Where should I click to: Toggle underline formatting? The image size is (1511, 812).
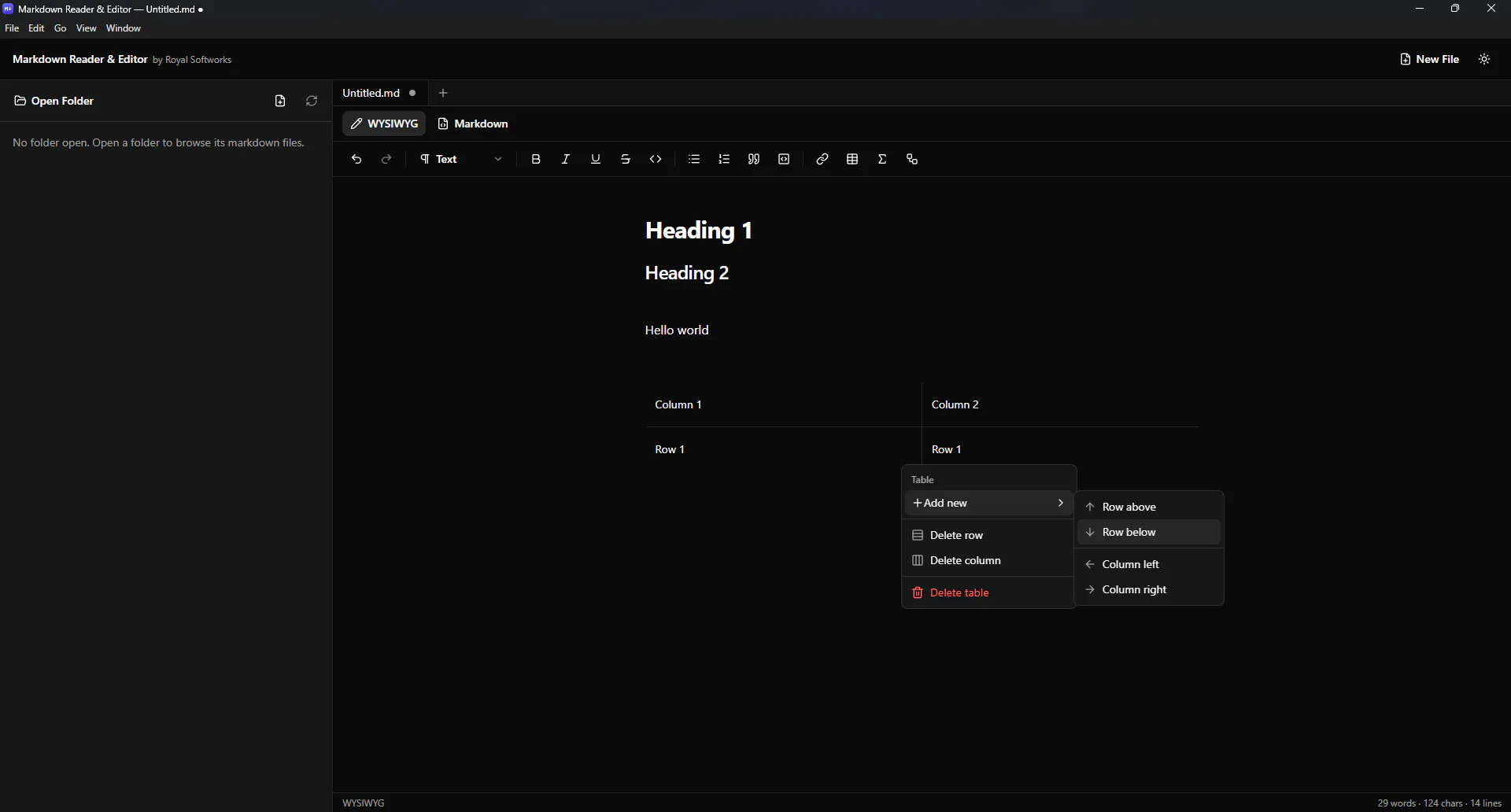[596, 159]
